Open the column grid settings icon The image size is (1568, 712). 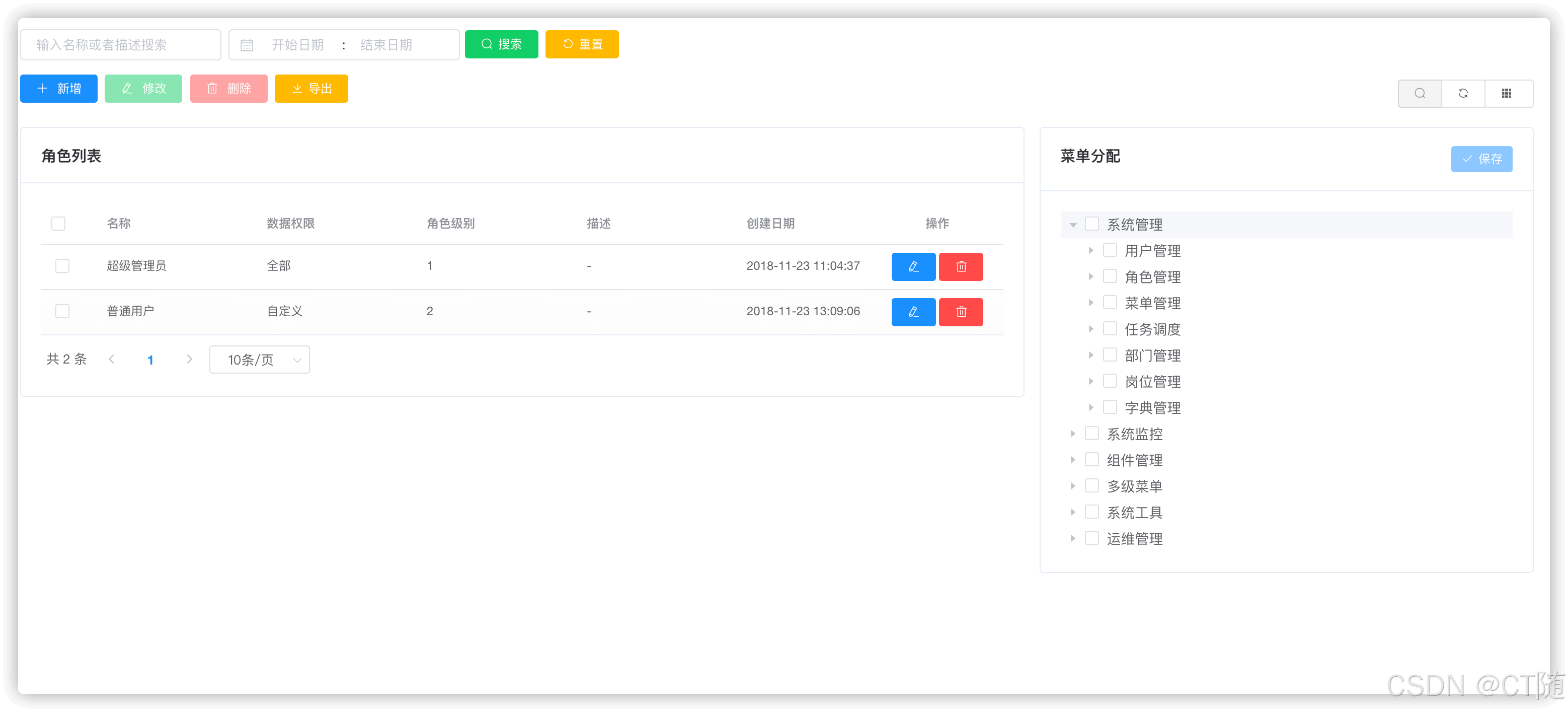tap(1507, 93)
